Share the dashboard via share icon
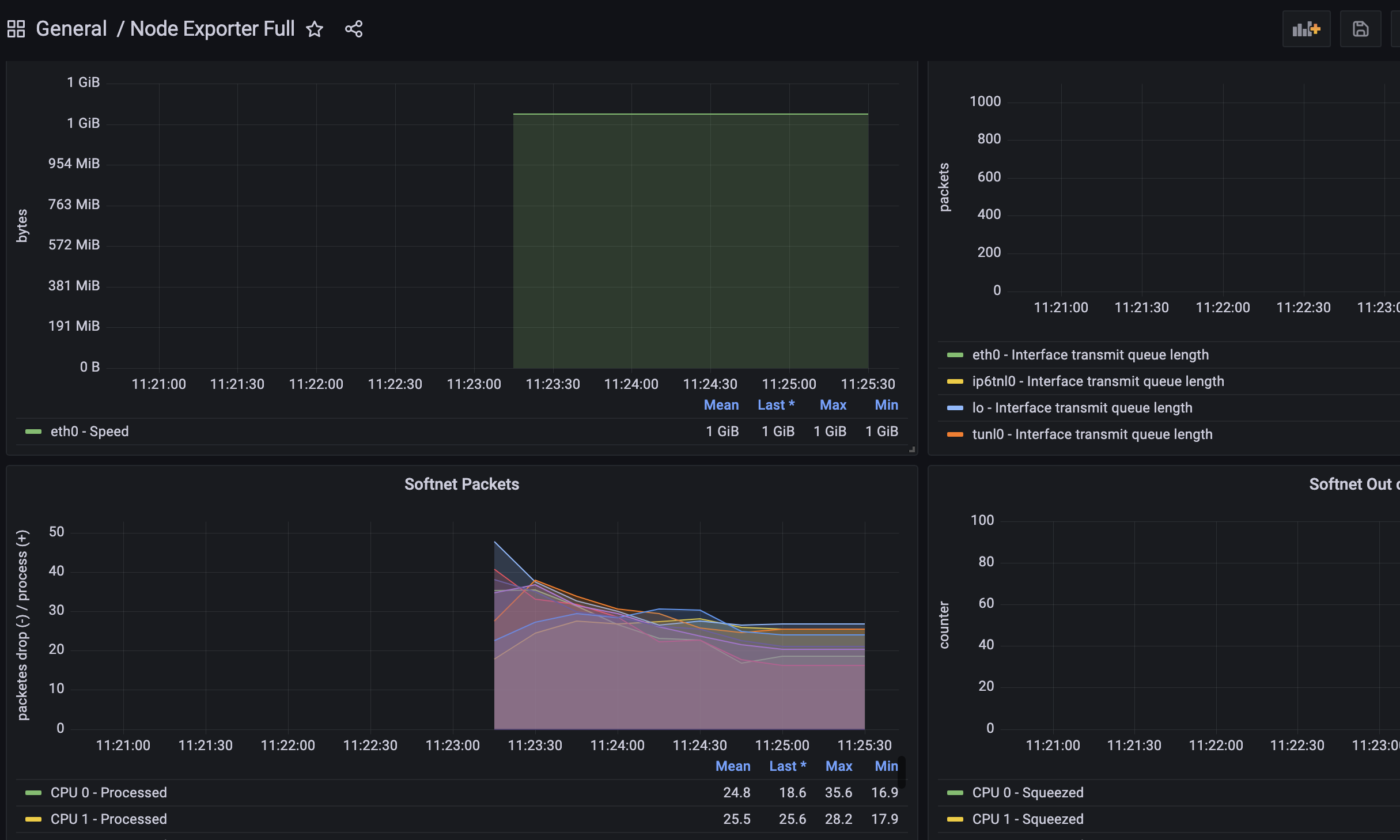 point(354,29)
